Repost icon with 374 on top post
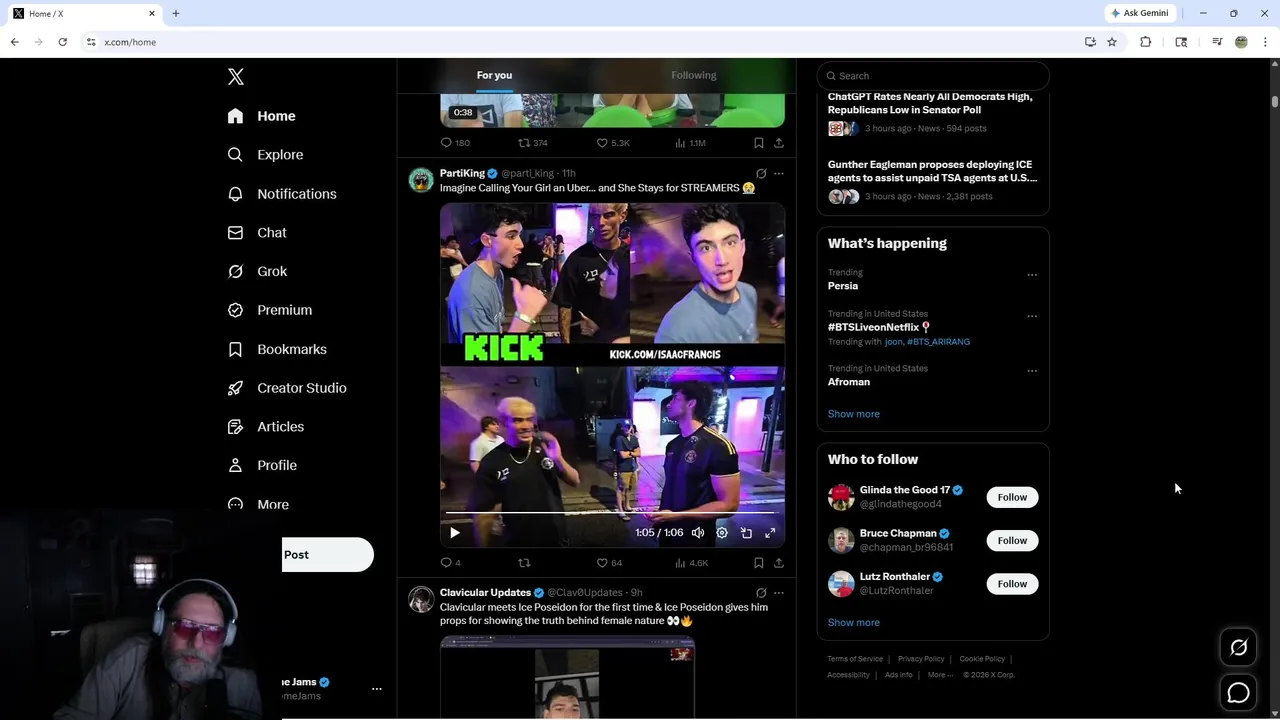1280x720 pixels. tap(532, 143)
